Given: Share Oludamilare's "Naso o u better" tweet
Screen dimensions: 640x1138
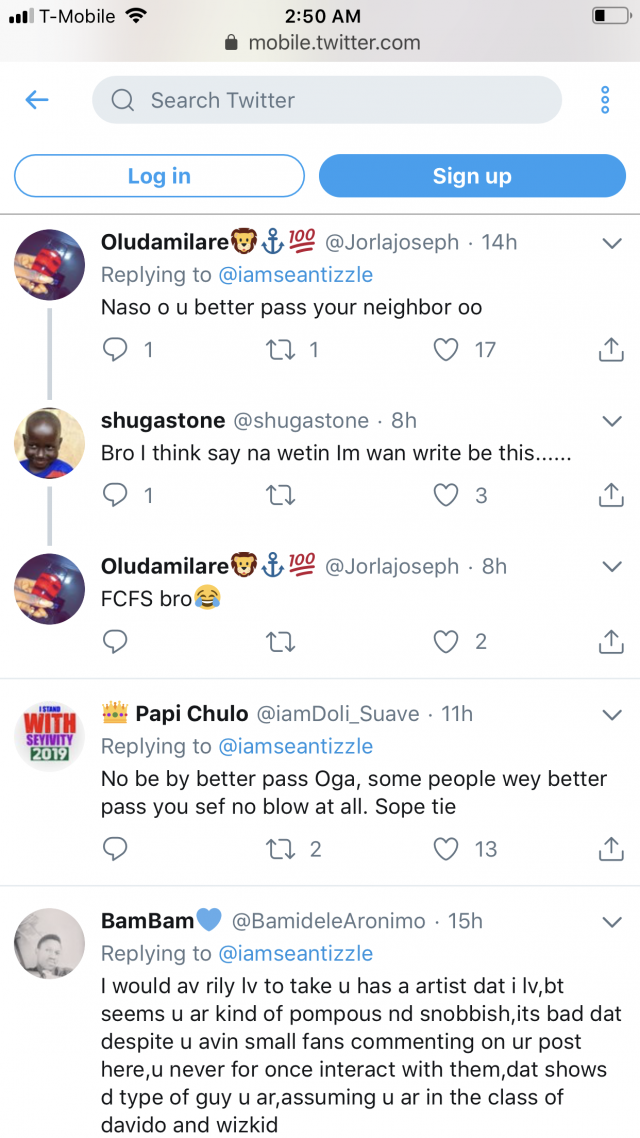Looking at the screenshot, I should point(610,349).
